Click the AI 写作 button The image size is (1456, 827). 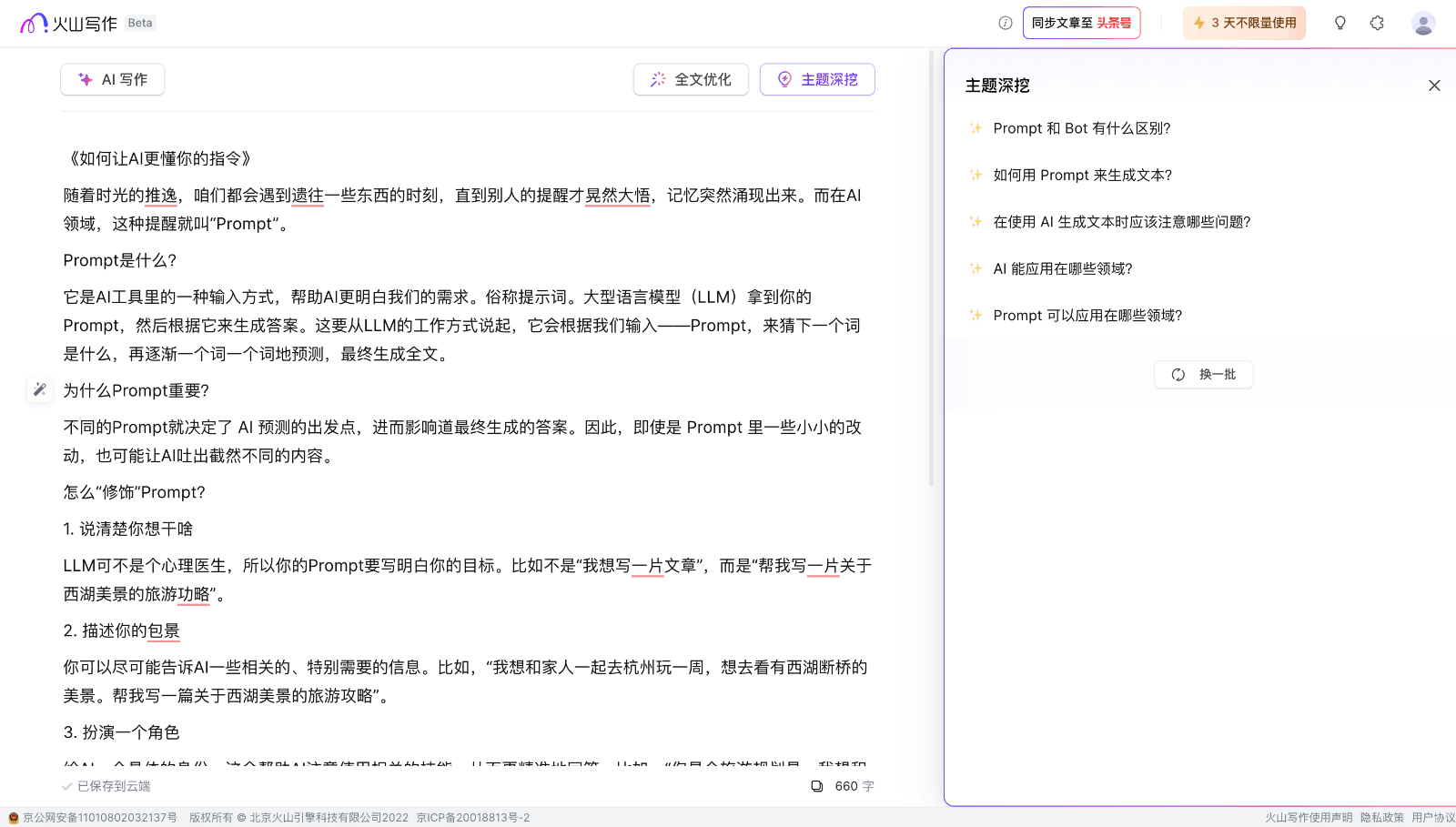(x=113, y=79)
